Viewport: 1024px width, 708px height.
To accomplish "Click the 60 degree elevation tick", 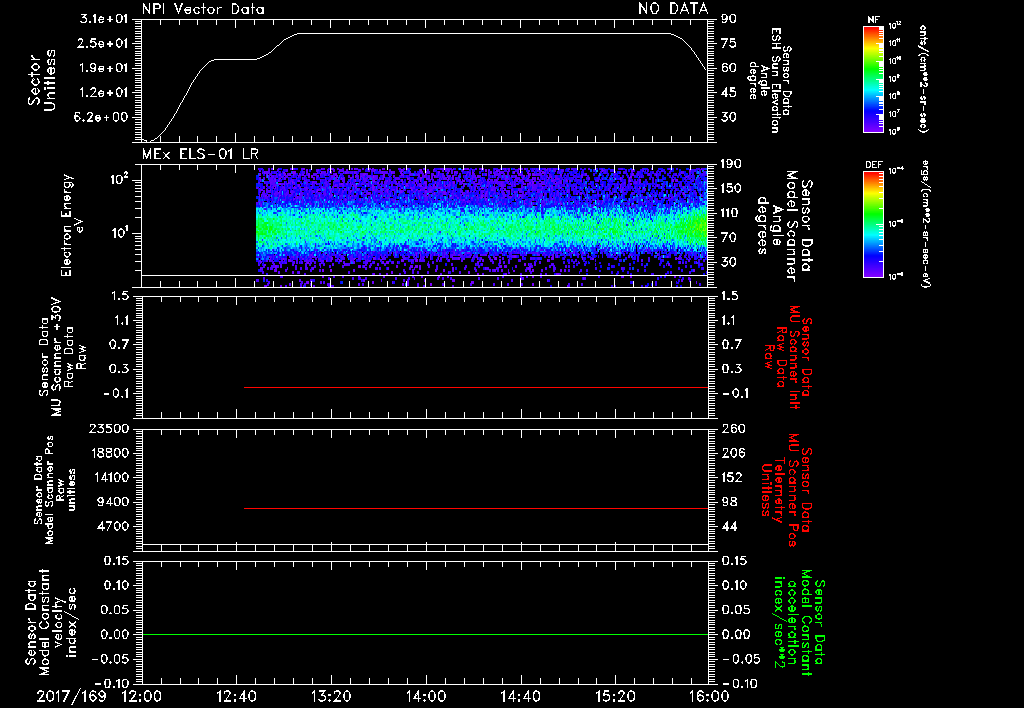I will coord(729,68).
